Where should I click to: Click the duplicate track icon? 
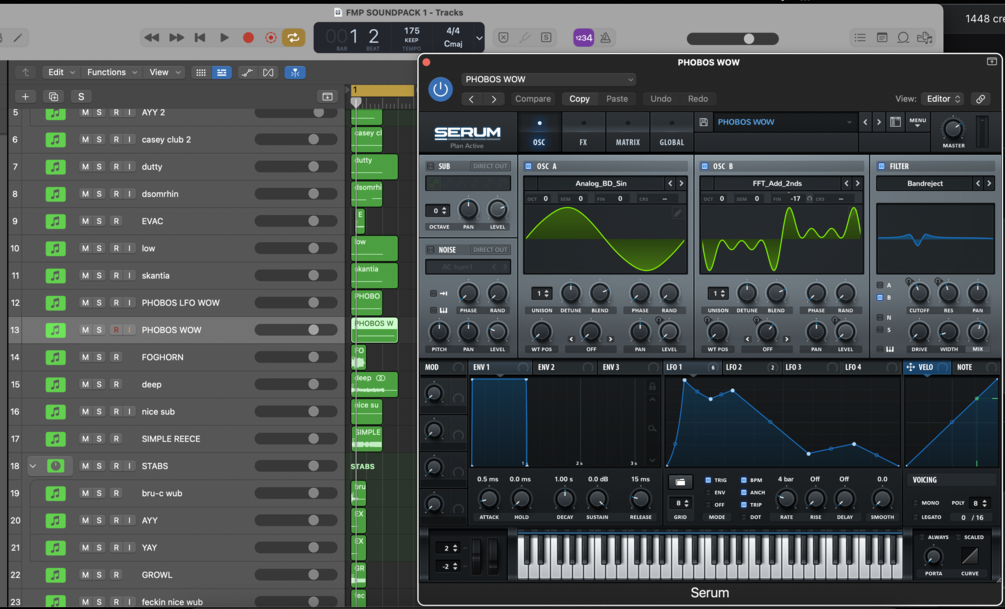(53, 97)
